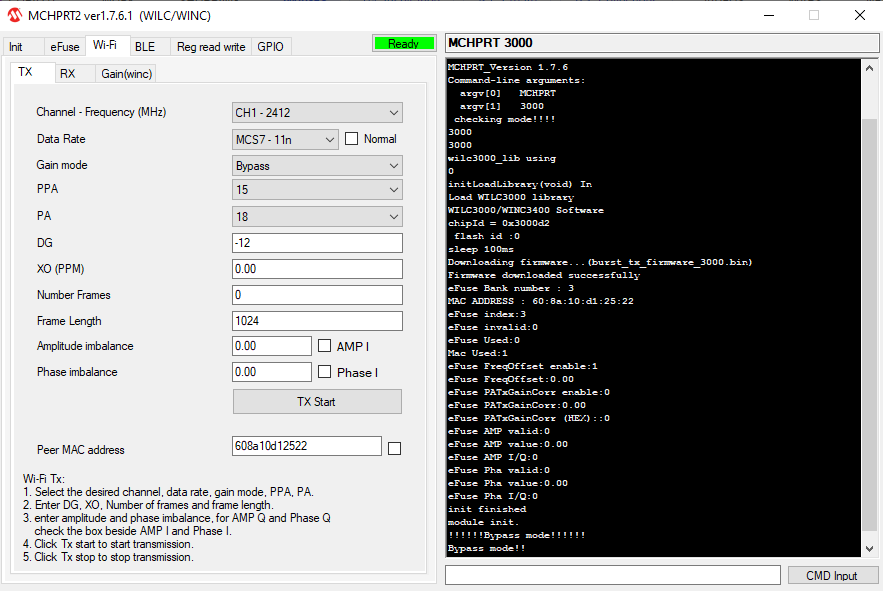Expand the Data Rate MCS7 - 11n dropdown
The width and height of the screenshot is (883, 591).
pos(285,140)
